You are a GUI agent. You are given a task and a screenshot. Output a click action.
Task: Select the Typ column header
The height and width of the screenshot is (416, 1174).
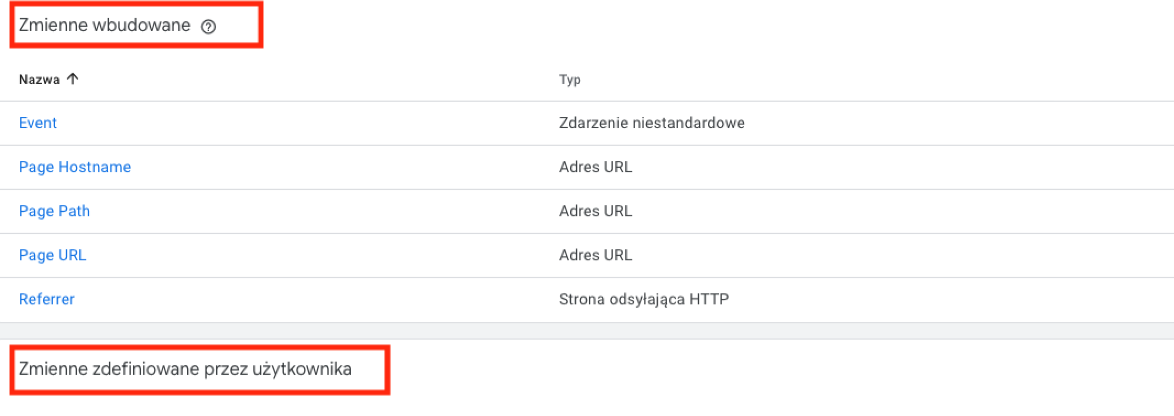[x=570, y=79]
